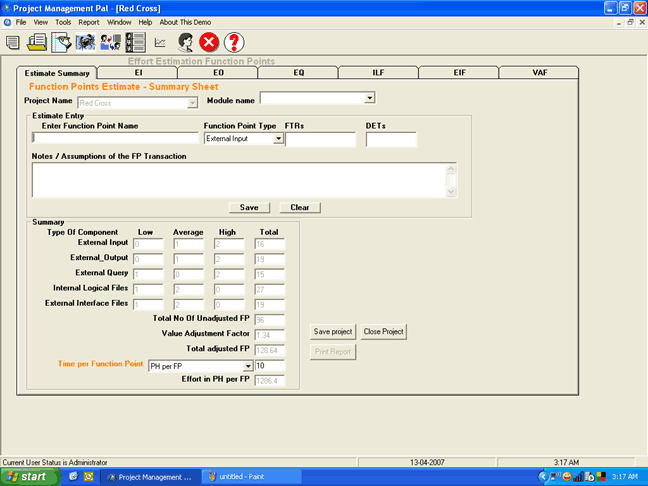Expand the Time per Function Point dropdown
Viewport: 648px width, 486px height.
pos(247,366)
